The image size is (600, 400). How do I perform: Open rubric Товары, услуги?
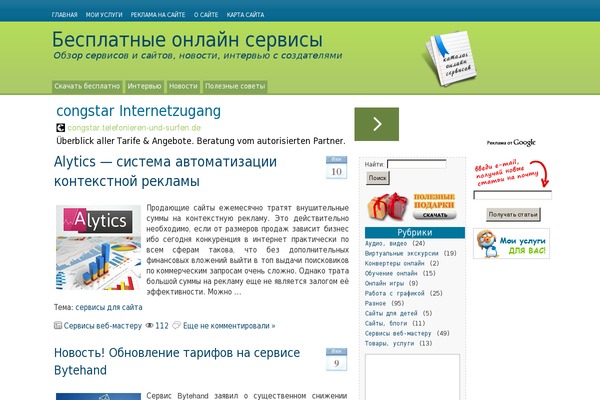coord(390,343)
